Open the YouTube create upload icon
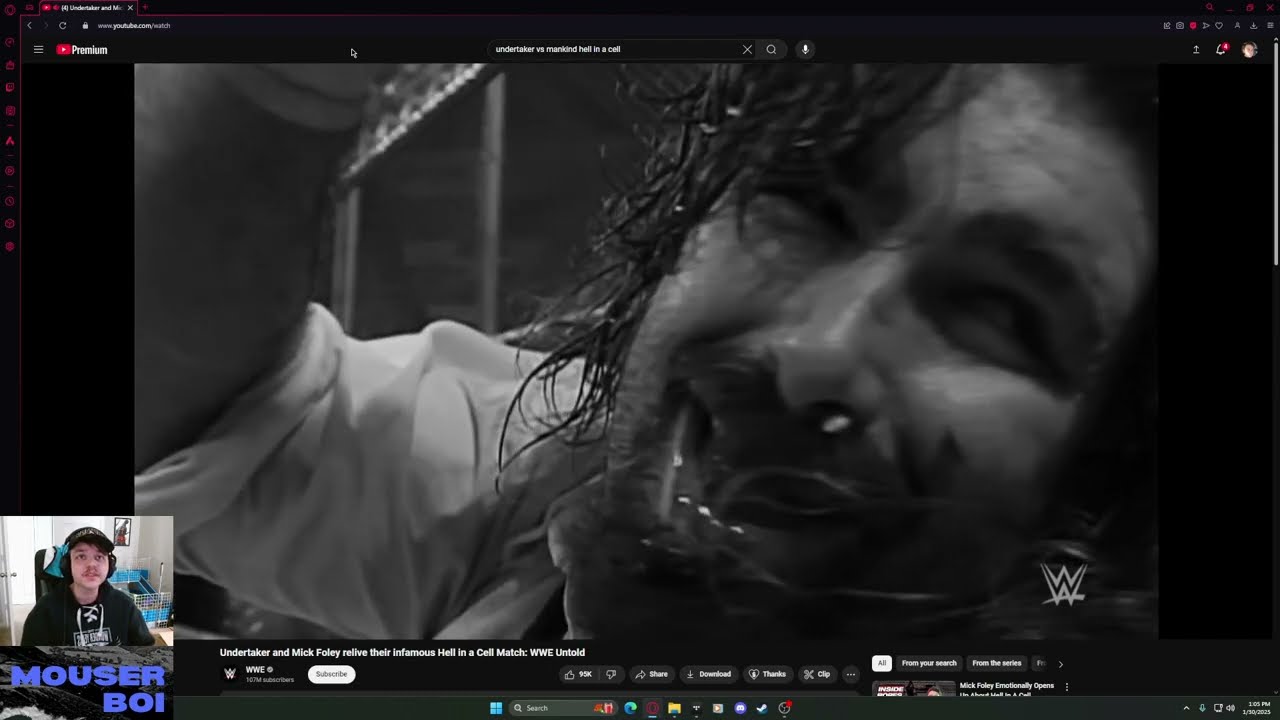The image size is (1280, 720). (1196, 49)
